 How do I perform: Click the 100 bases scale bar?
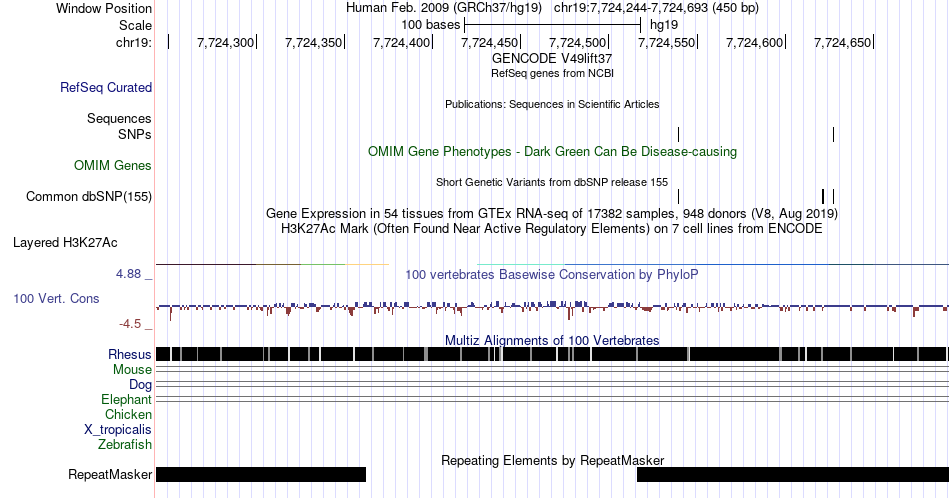click(x=553, y=25)
